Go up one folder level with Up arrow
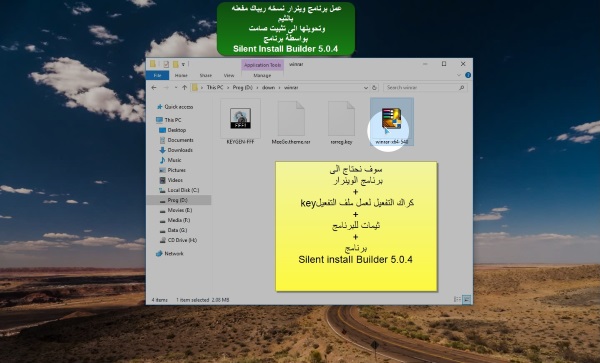600x363 pixels. pyautogui.click(x=184, y=88)
